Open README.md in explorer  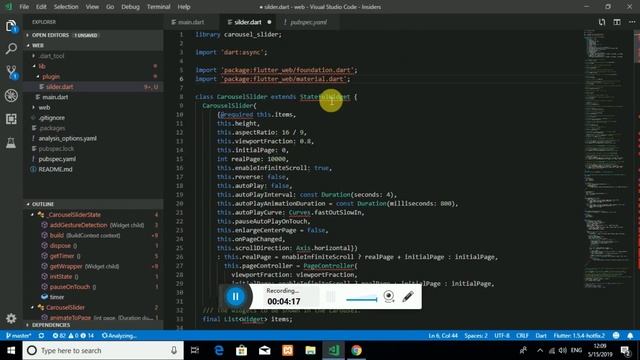tap(93, 169)
